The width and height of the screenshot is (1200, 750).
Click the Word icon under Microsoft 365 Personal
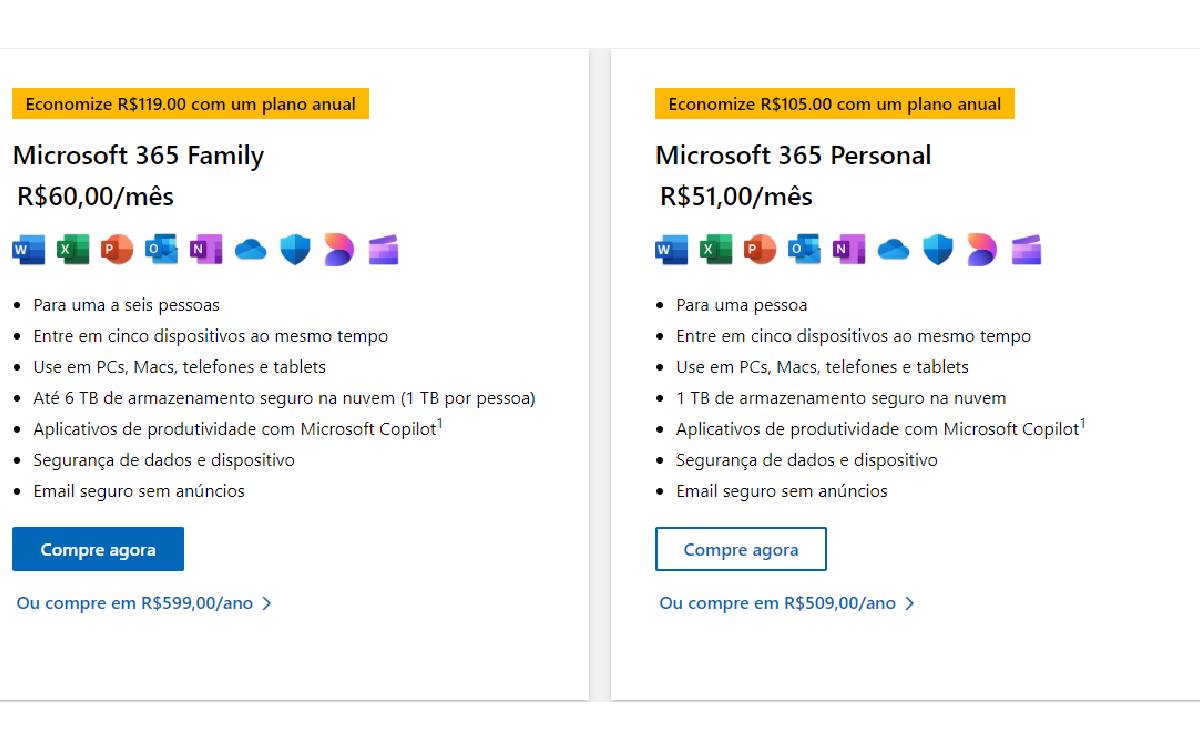point(672,249)
